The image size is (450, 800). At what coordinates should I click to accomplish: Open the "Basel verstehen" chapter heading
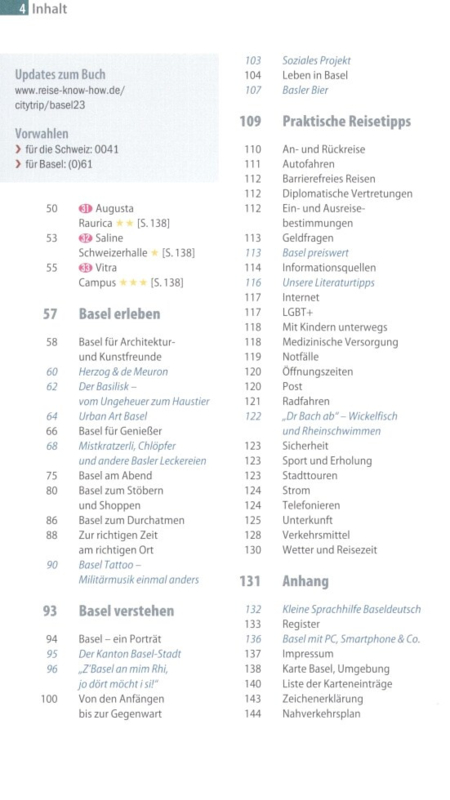126,611
